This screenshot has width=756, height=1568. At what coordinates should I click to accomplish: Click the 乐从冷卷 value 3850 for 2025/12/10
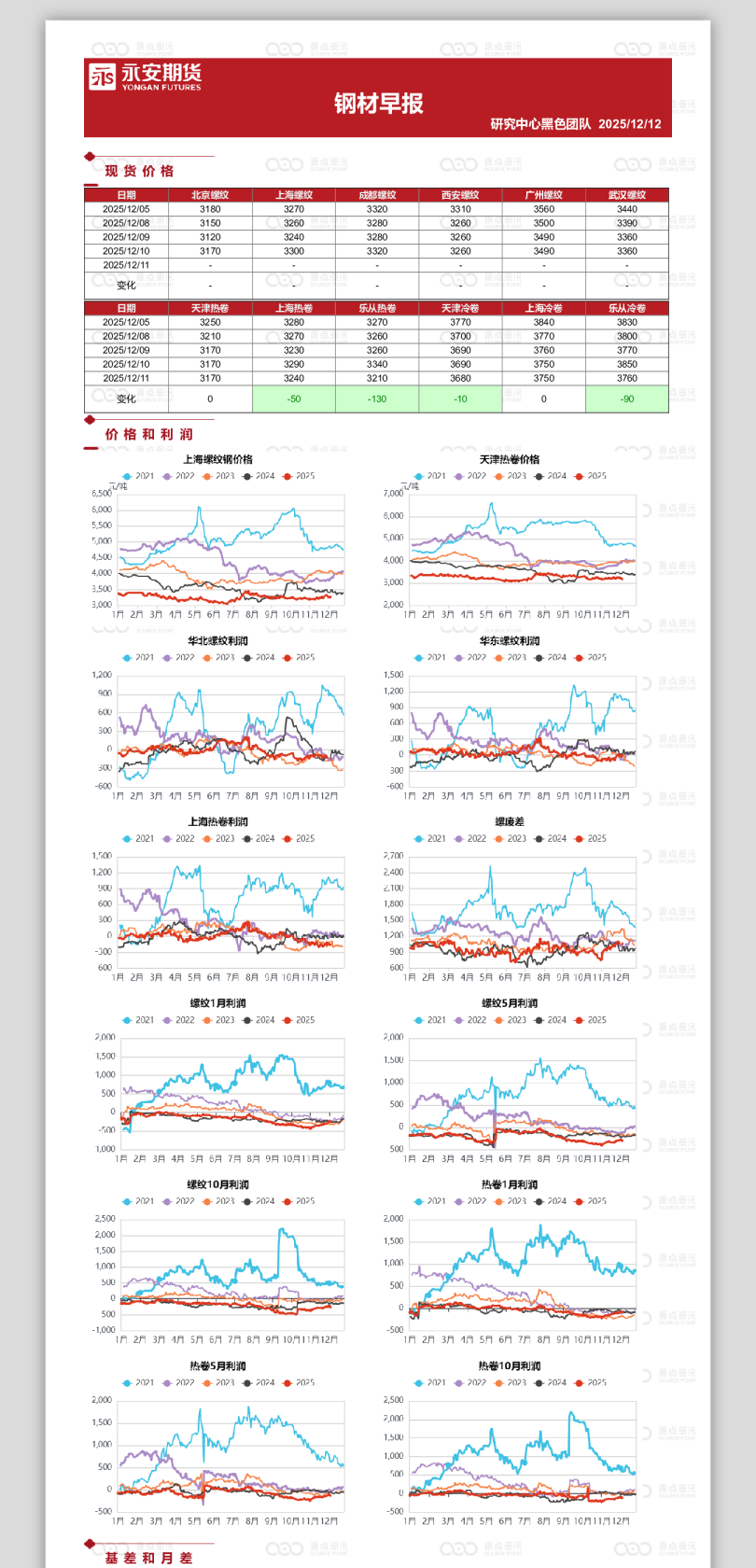pyautogui.click(x=627, y=364)
